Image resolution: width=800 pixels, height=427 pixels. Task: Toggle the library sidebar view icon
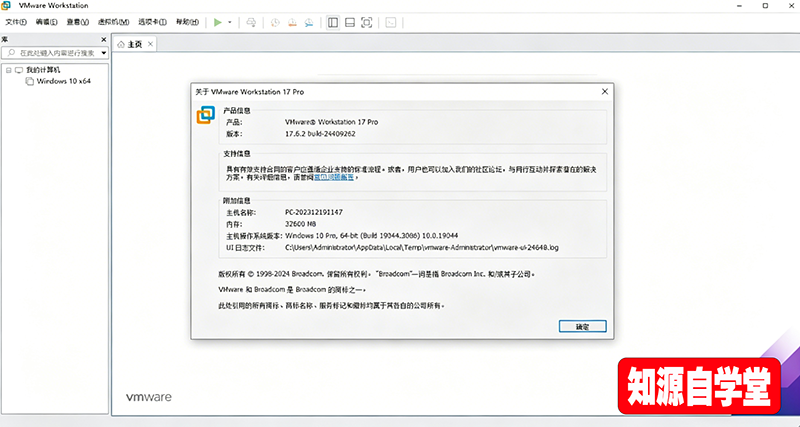point(333,21)
